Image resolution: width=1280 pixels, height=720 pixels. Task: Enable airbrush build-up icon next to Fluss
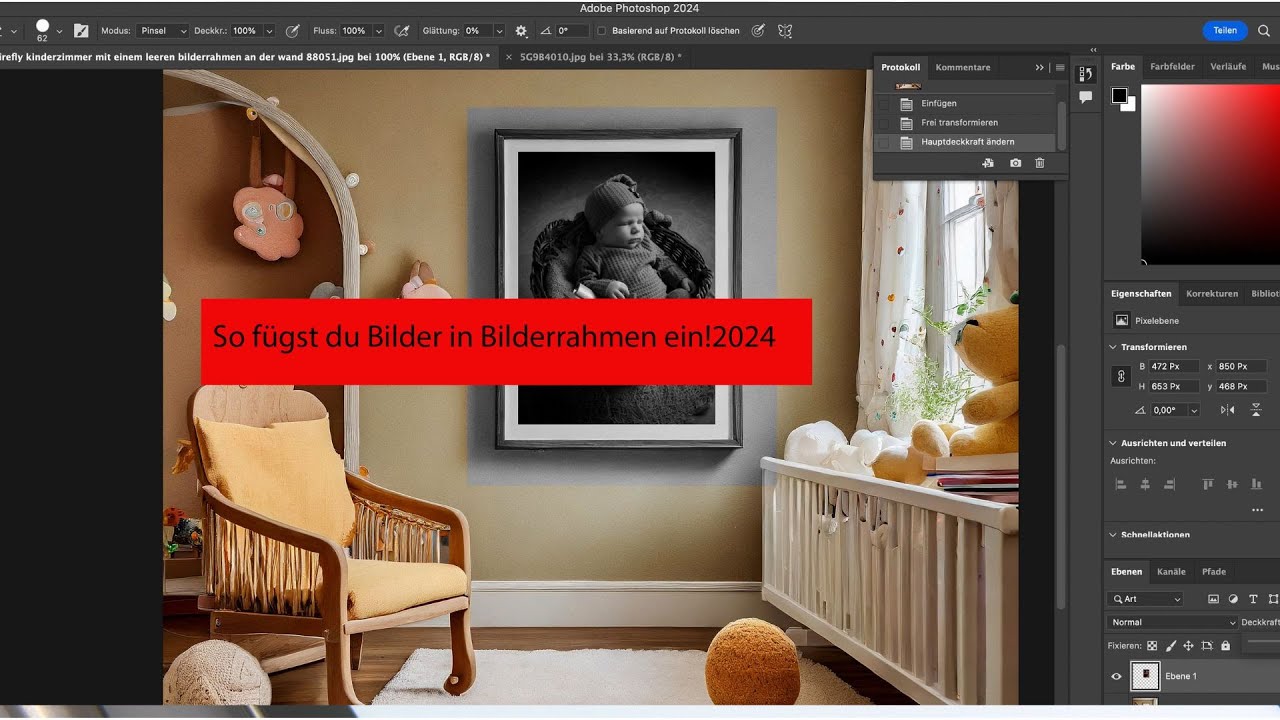(402, 31)
